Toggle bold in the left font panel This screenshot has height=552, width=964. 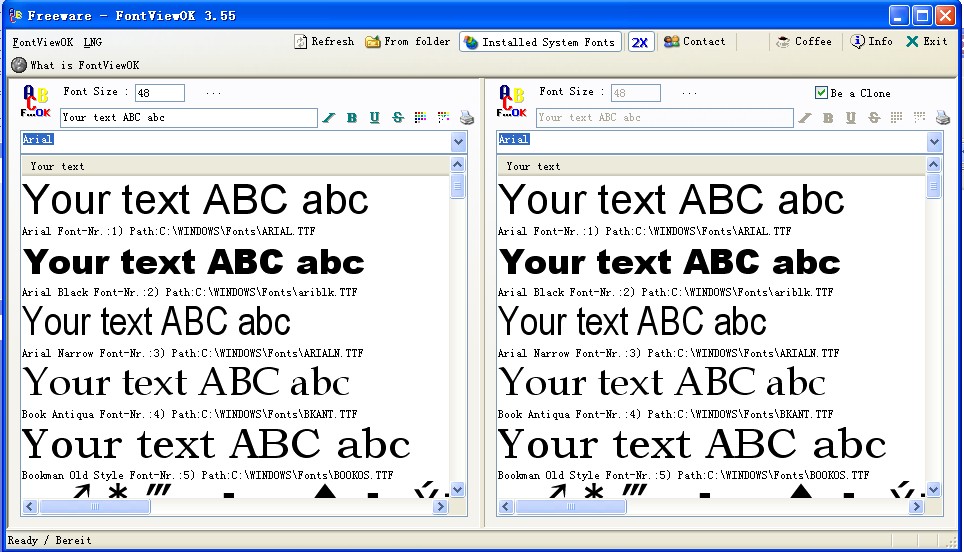tap(352, 118)
